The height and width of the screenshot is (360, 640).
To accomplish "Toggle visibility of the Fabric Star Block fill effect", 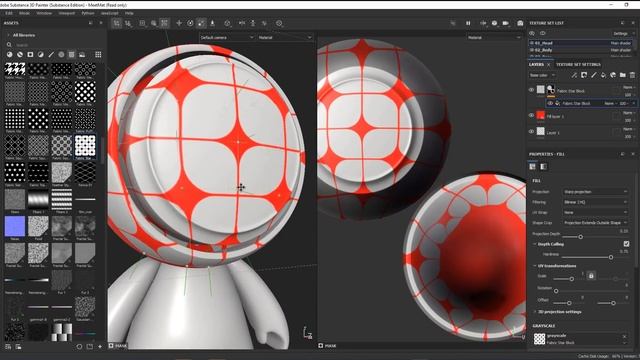I will [x=550, y=103].
